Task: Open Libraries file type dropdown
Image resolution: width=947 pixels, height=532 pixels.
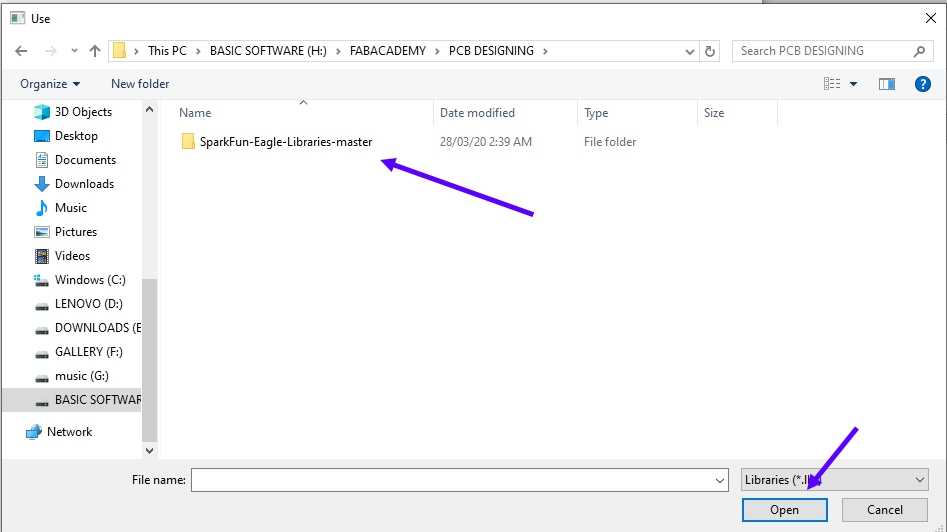Action: pos(835,480)
